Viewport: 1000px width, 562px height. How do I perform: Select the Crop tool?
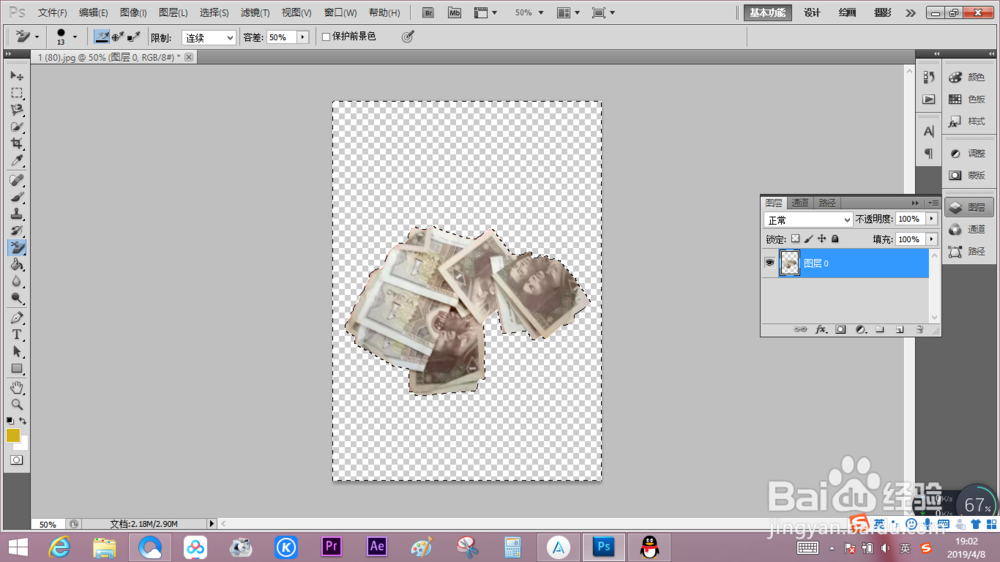(17, 144)
